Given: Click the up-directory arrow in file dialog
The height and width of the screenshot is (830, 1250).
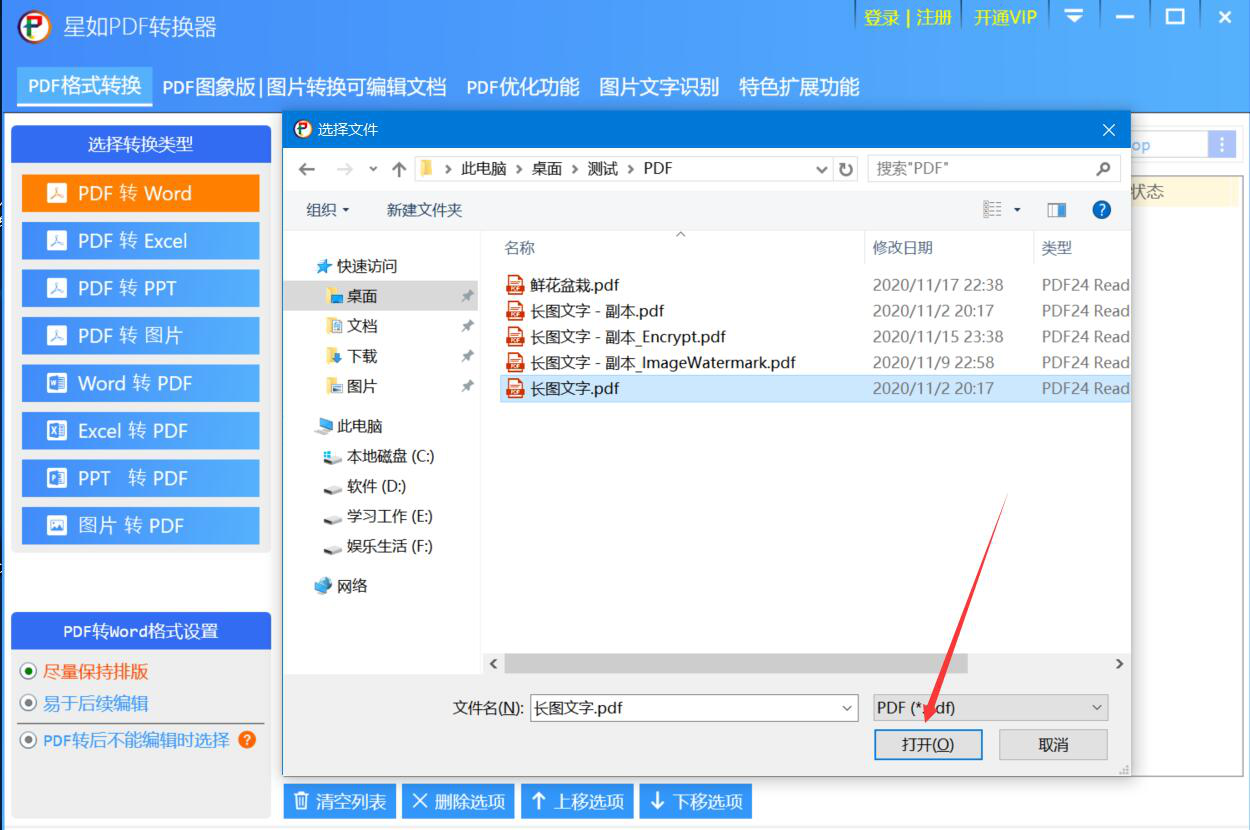Looking at the screenshot, I should (399, 169).
